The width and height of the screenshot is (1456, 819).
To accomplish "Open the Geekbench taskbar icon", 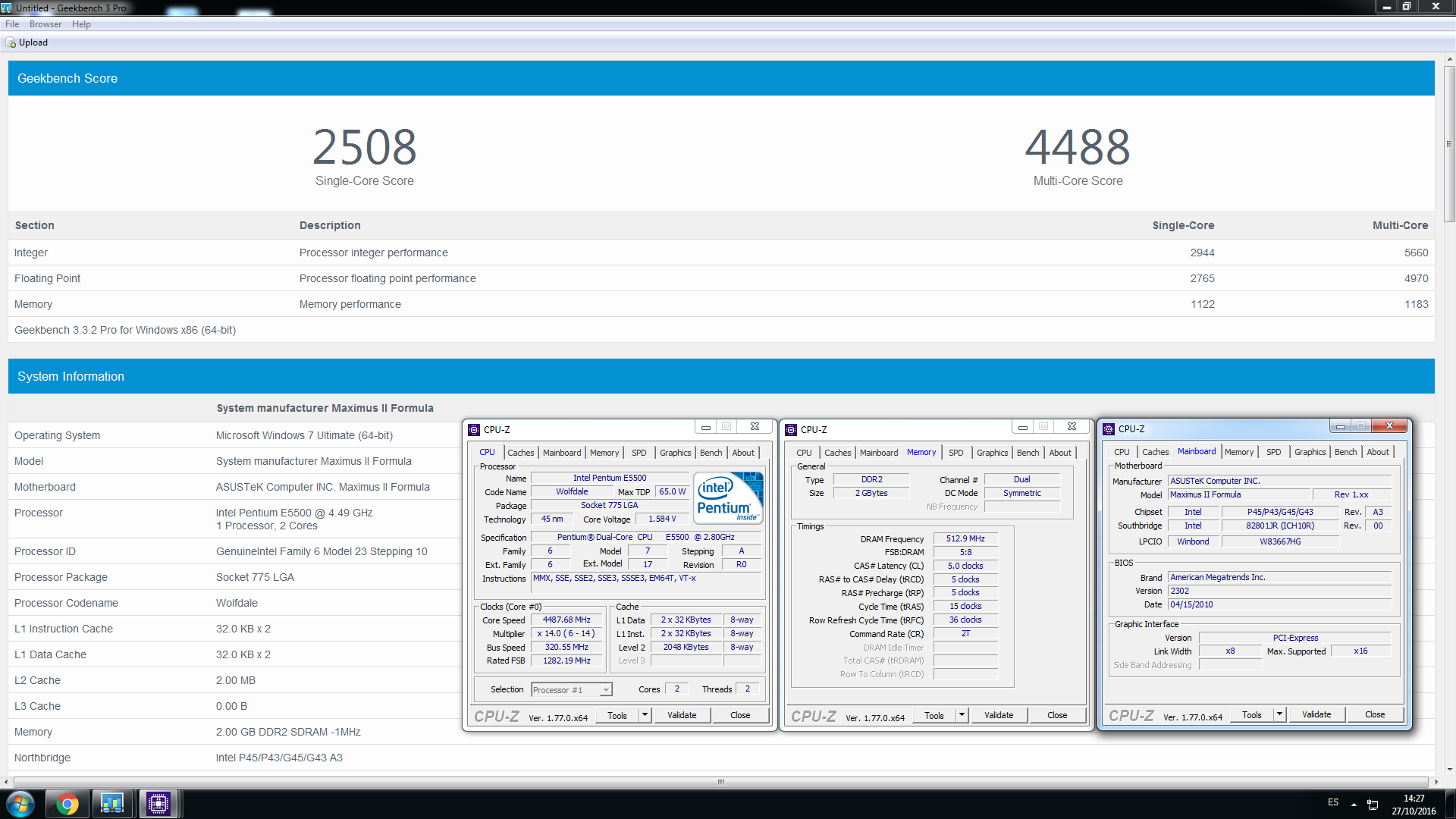I will click(x=112, y=804).
